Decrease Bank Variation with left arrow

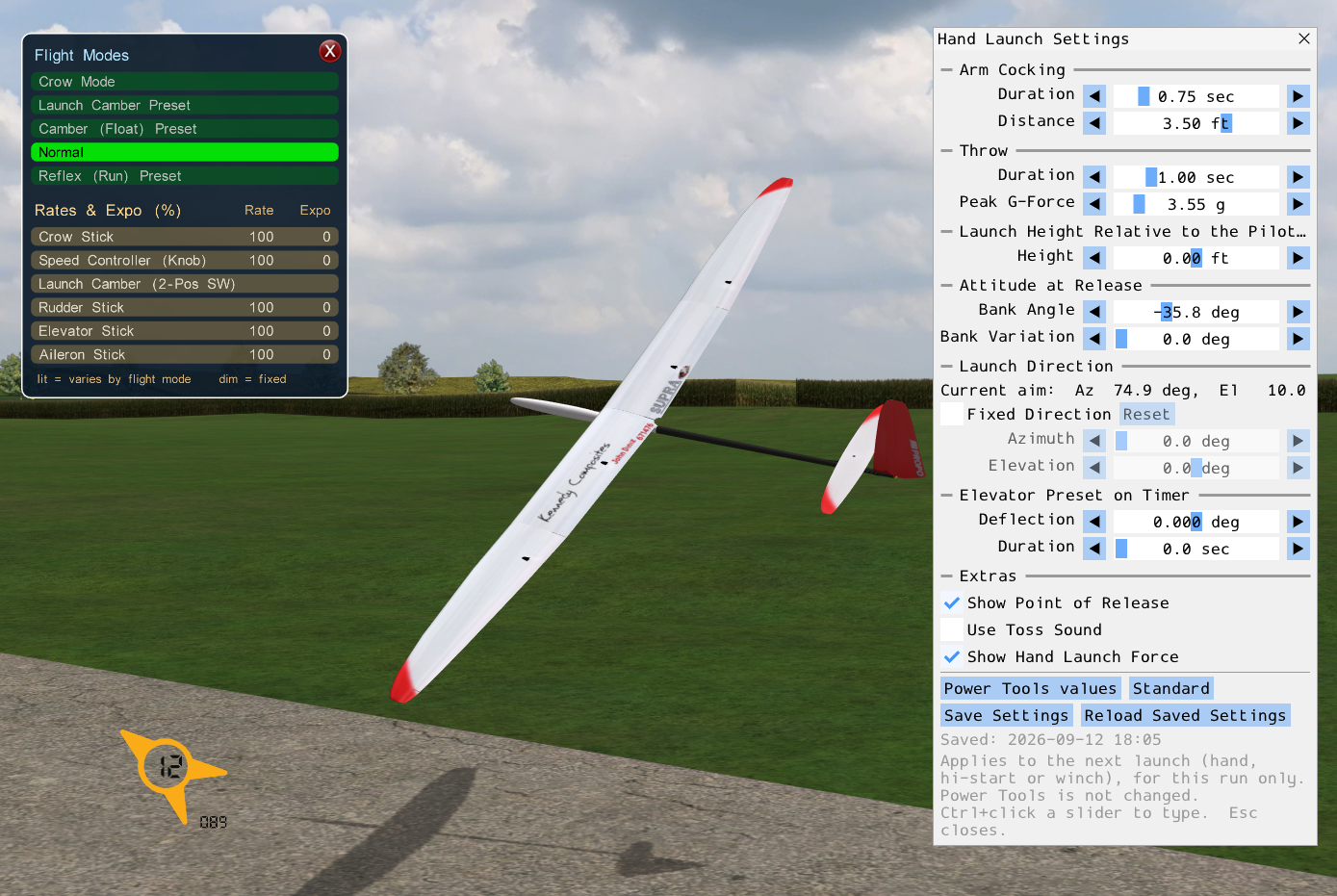pos(1094,339)
